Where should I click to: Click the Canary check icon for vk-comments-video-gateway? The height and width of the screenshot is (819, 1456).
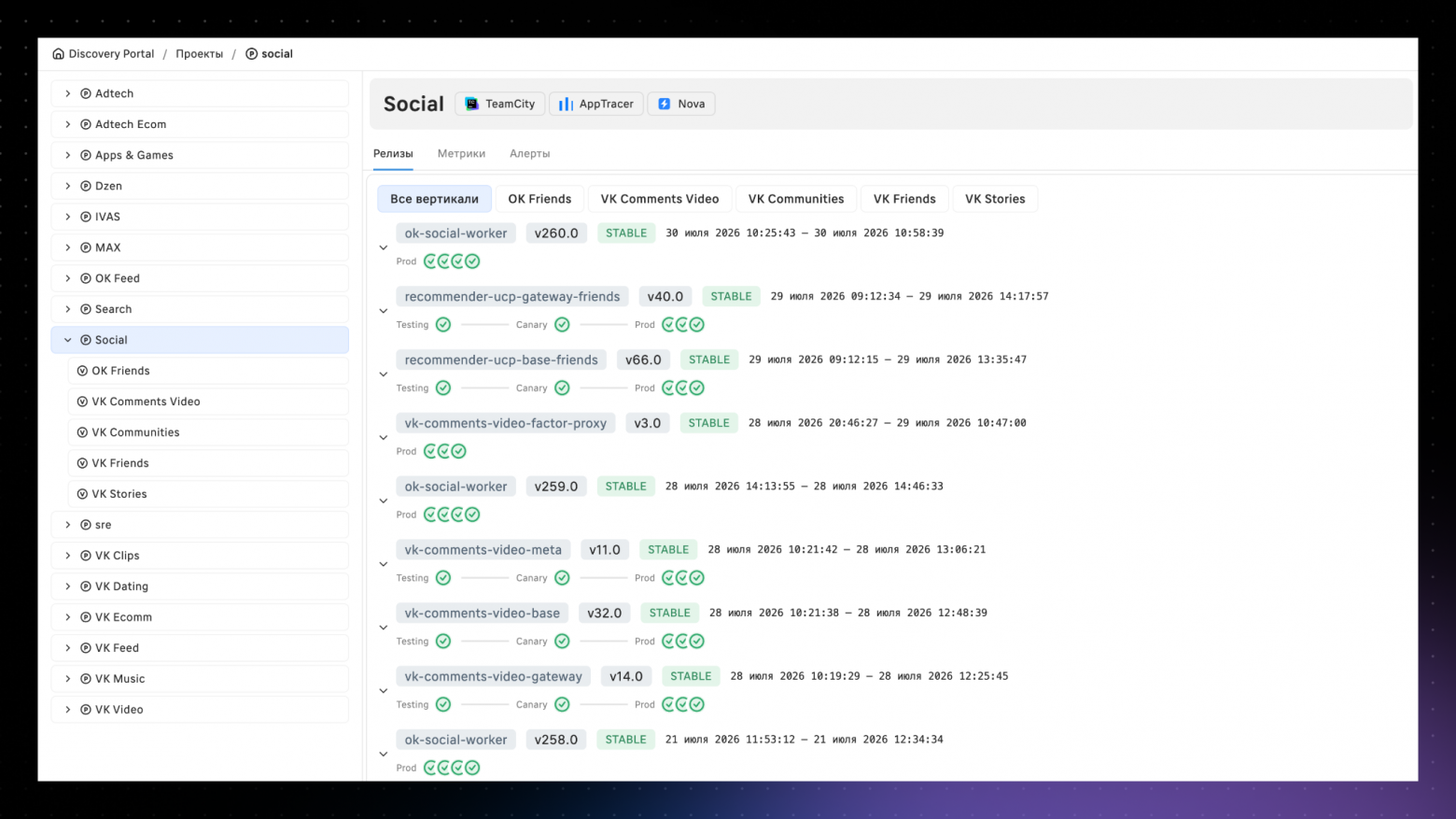562,705
